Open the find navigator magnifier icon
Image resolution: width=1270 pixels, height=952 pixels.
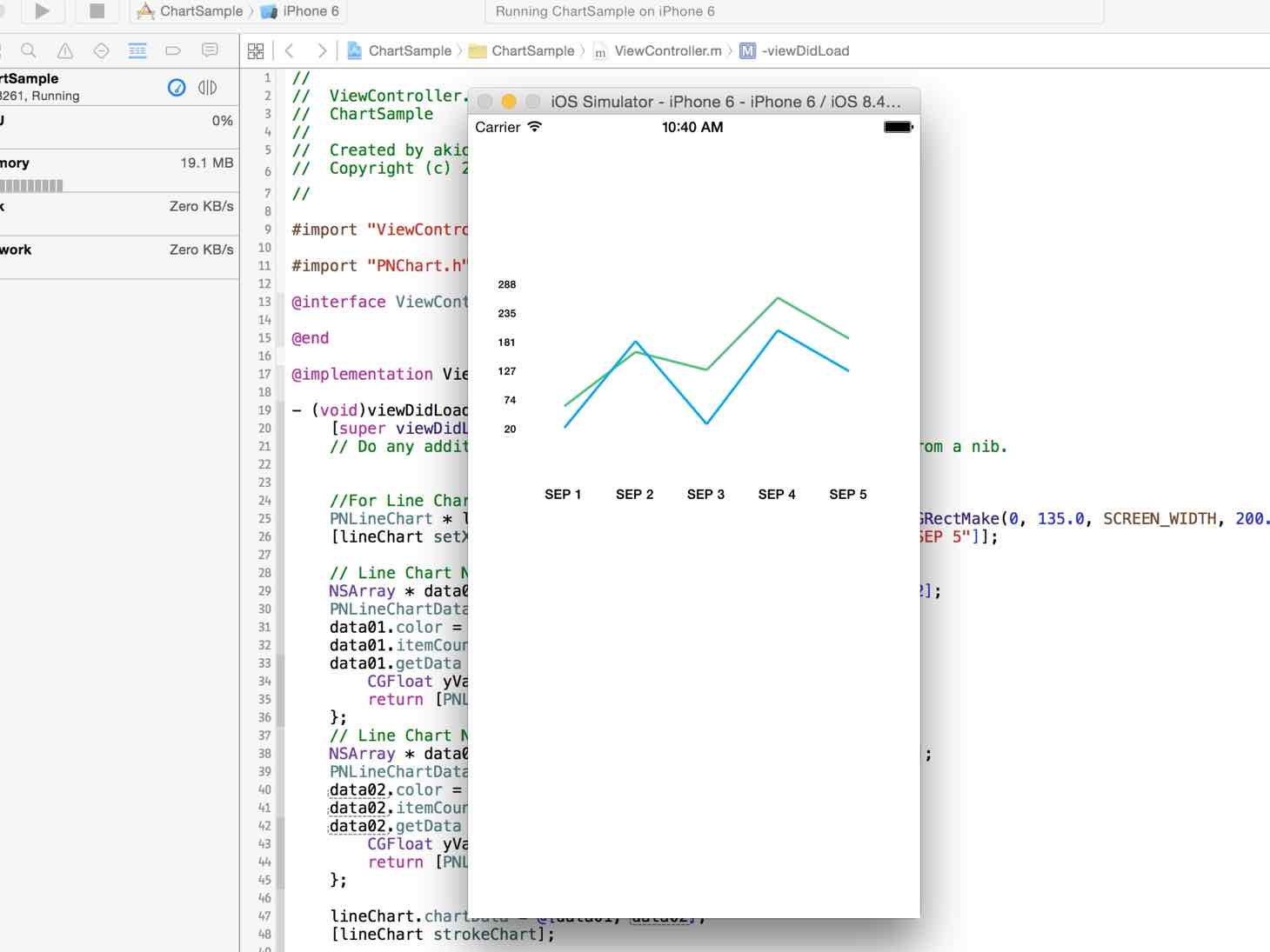pyautogui.click(x=29, y=50)
